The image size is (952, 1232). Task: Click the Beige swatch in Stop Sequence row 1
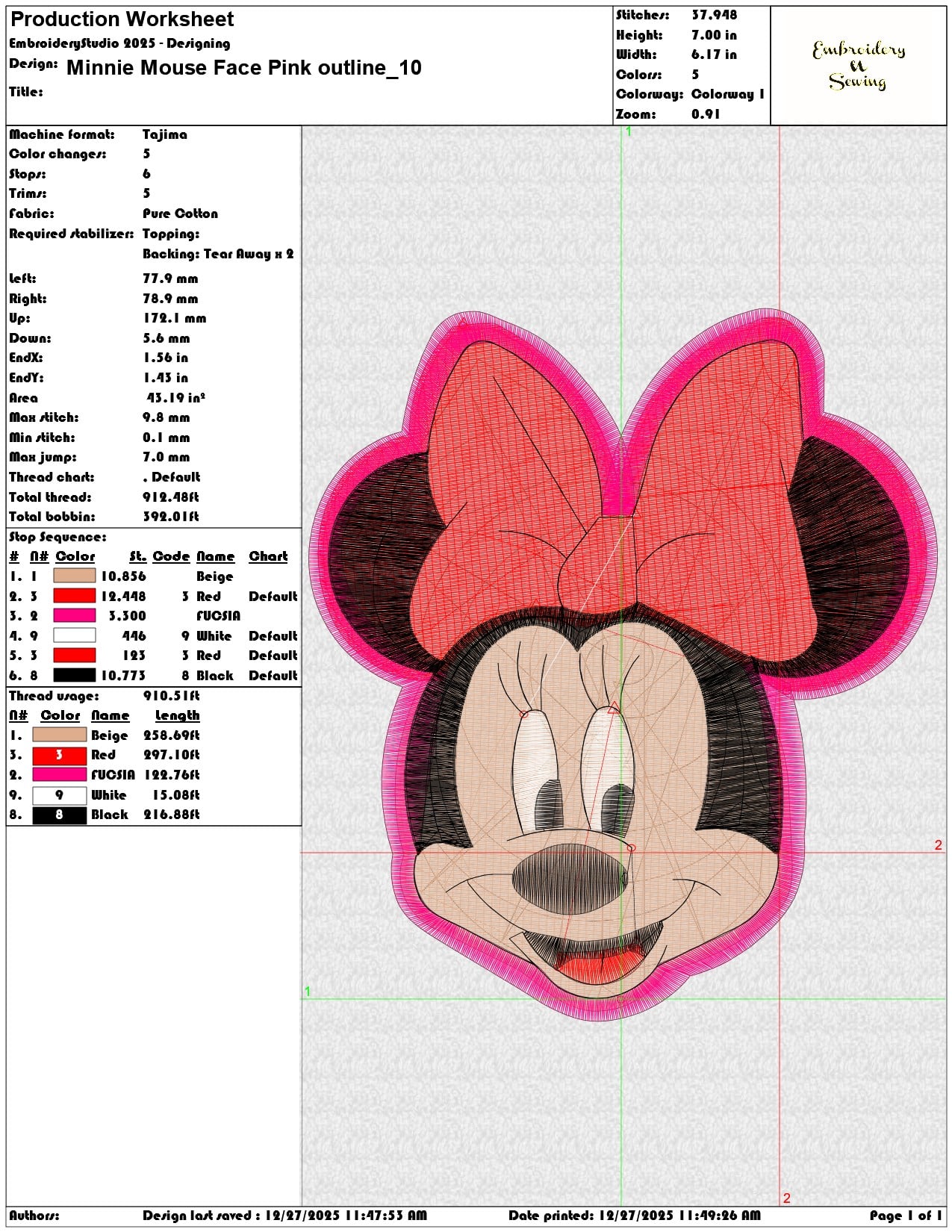click(75, 576)
